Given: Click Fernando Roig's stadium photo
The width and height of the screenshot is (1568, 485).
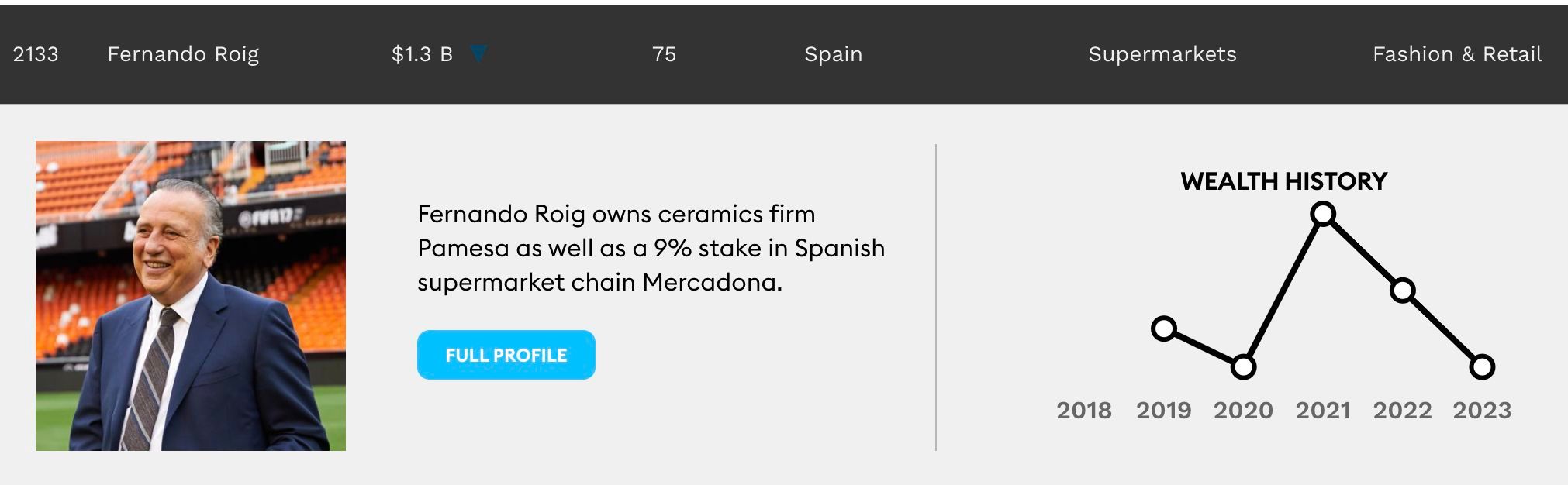Looking at the screenshot, I should click(x=191, y=296).
